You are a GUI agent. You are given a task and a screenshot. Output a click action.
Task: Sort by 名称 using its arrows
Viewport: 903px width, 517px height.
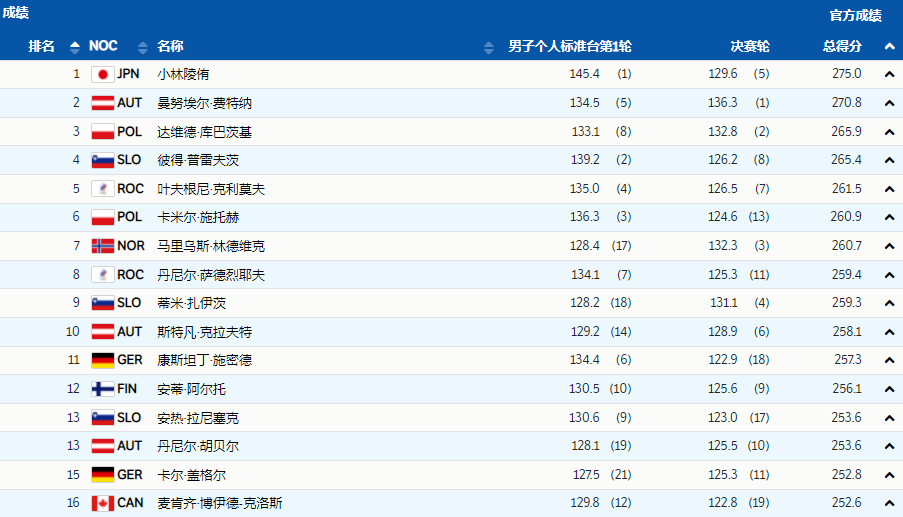click(488, 47)
